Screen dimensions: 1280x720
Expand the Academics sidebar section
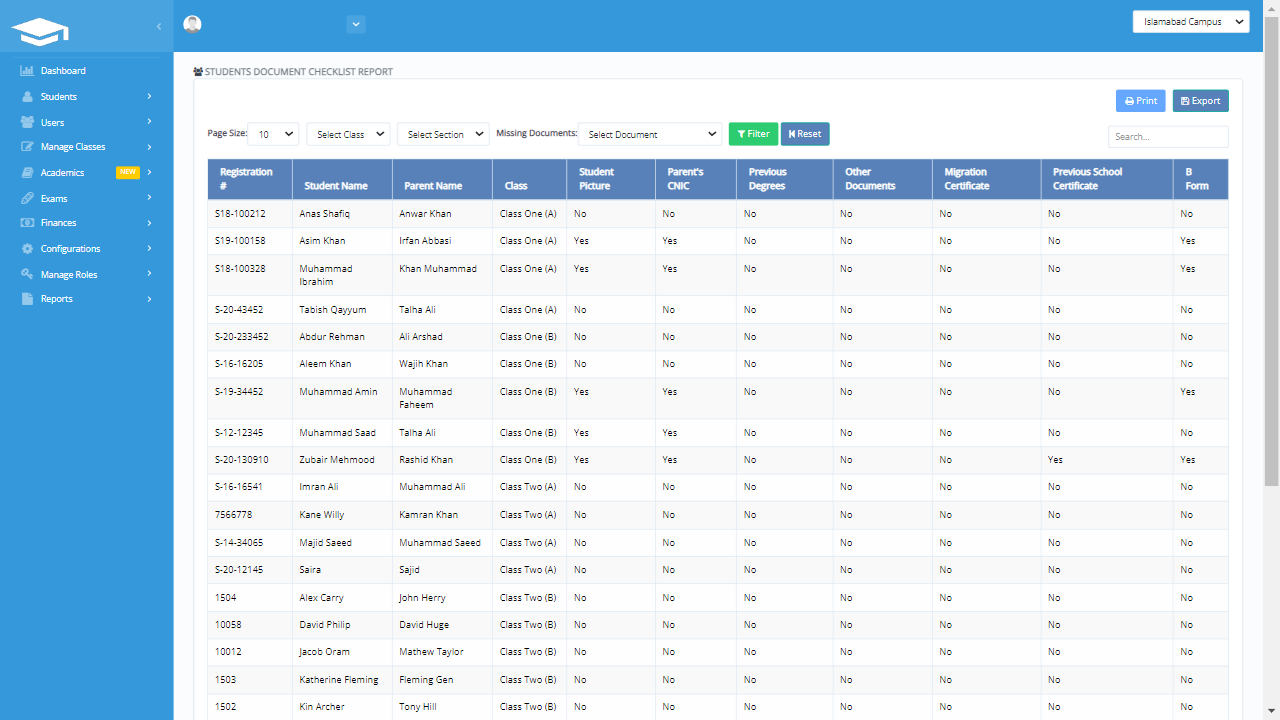click(x=25, y=172)
